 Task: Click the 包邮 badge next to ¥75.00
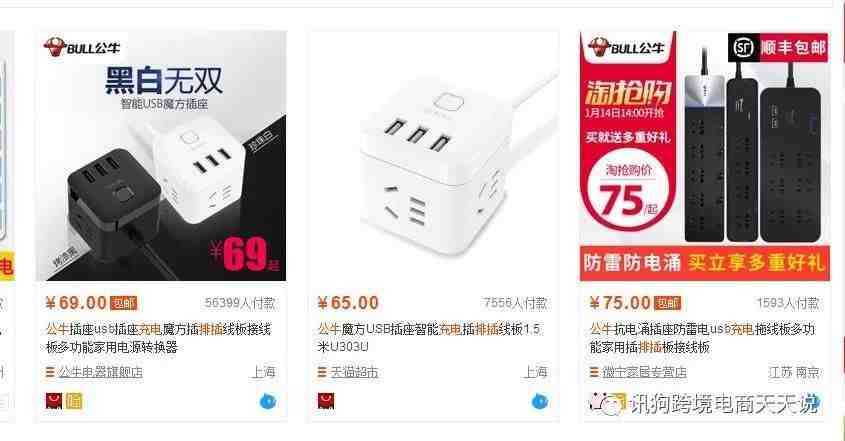tap(667, 303)
